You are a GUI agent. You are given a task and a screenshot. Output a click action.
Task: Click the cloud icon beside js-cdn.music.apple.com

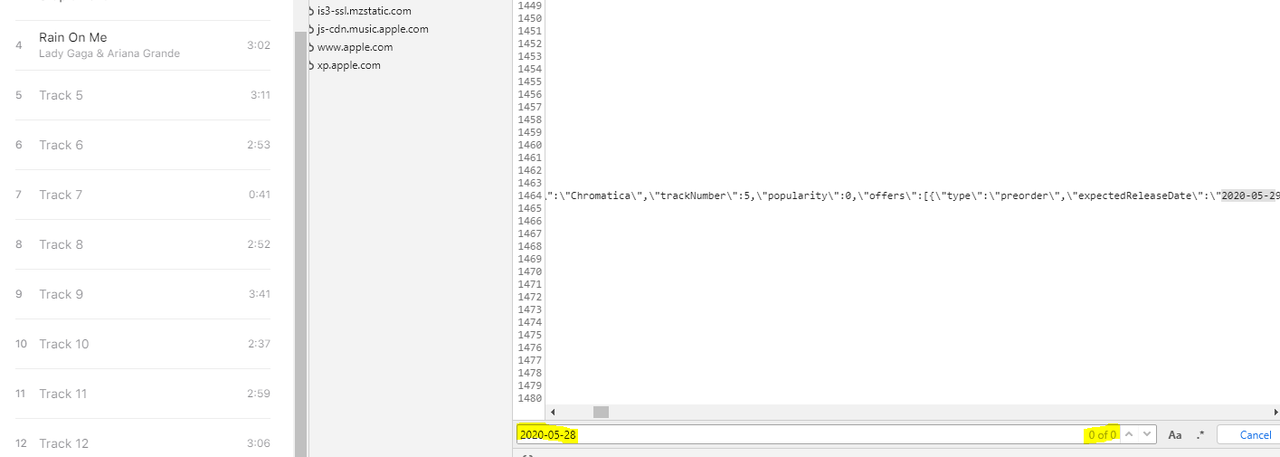(311, 29)
